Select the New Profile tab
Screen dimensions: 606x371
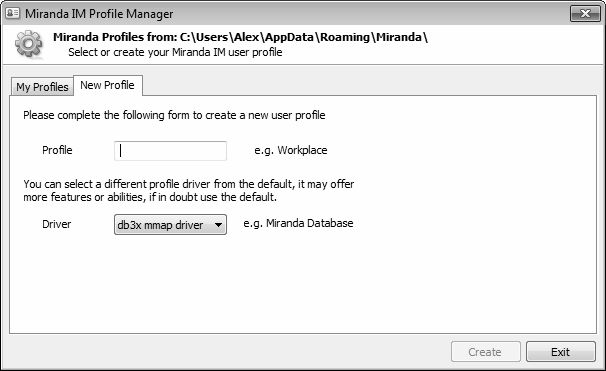point(108,85)
